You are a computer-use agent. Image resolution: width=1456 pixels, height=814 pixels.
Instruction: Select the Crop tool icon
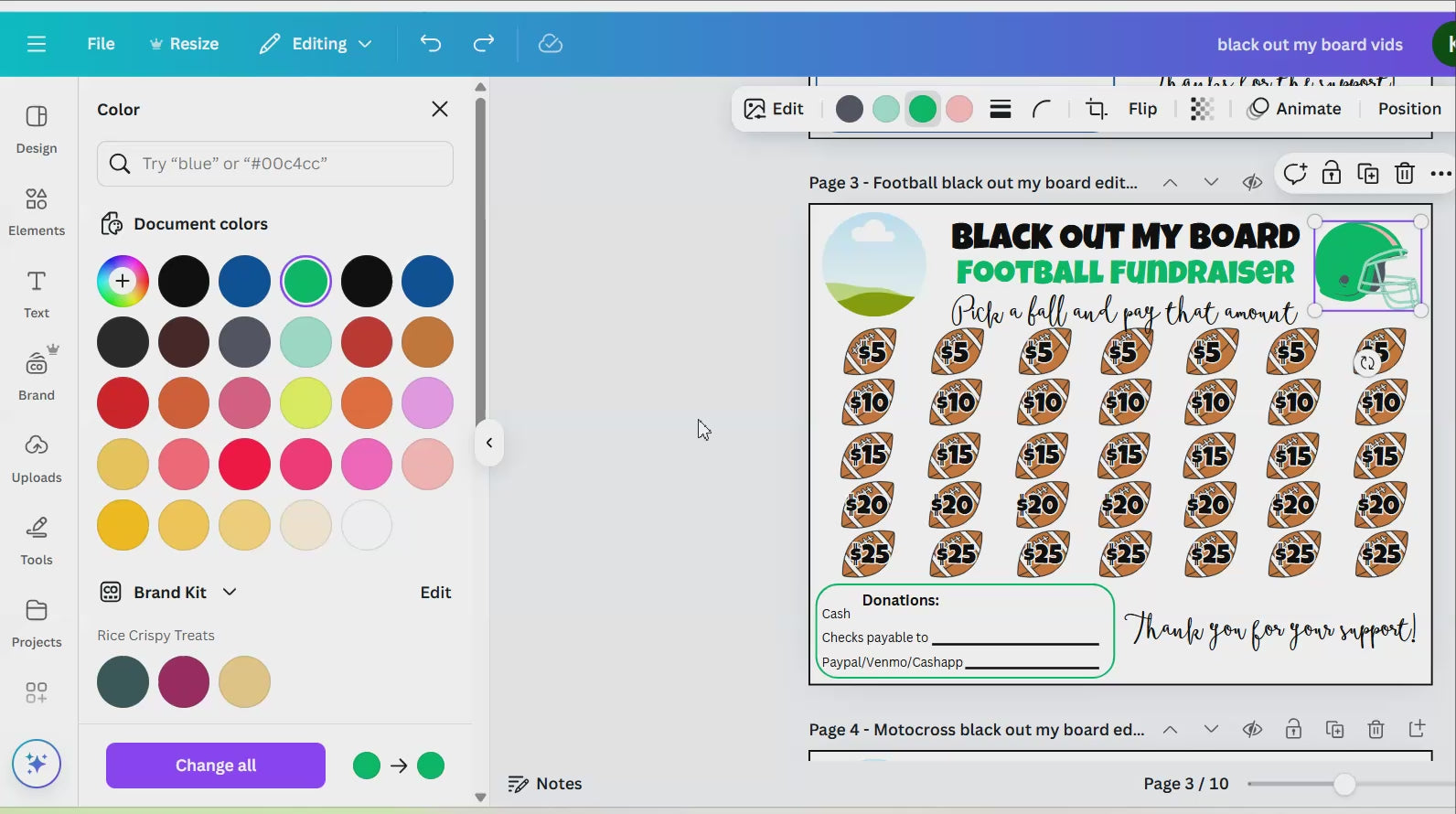click(1096, 109)
